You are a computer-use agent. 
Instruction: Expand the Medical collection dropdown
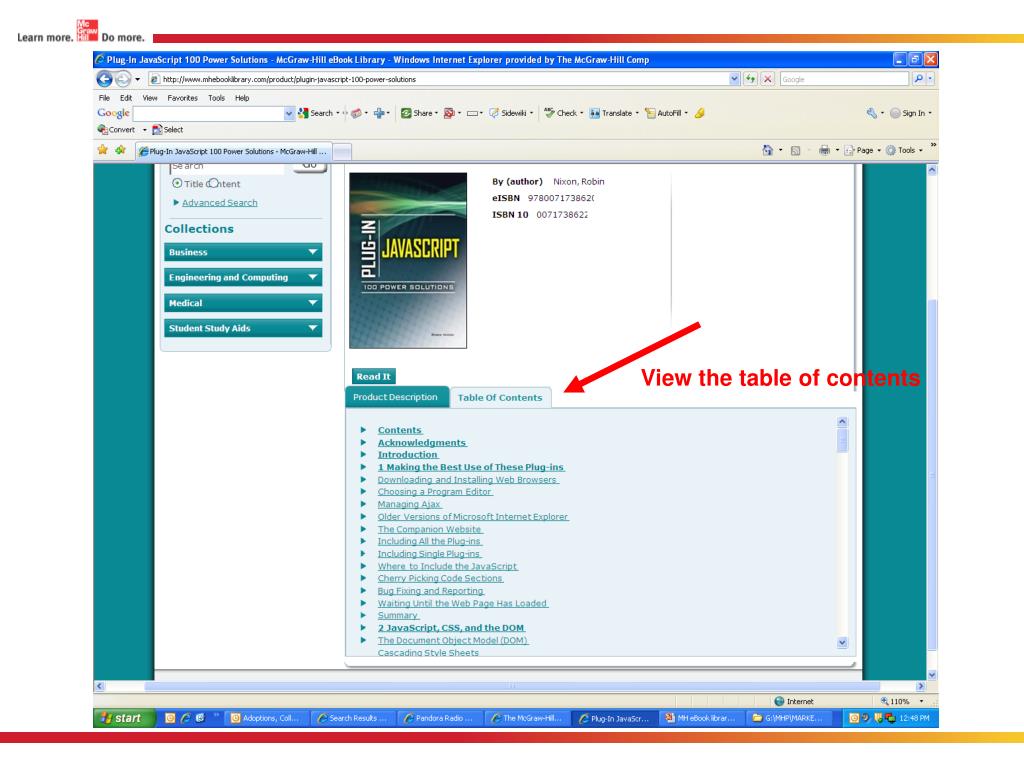coord(243,303)
